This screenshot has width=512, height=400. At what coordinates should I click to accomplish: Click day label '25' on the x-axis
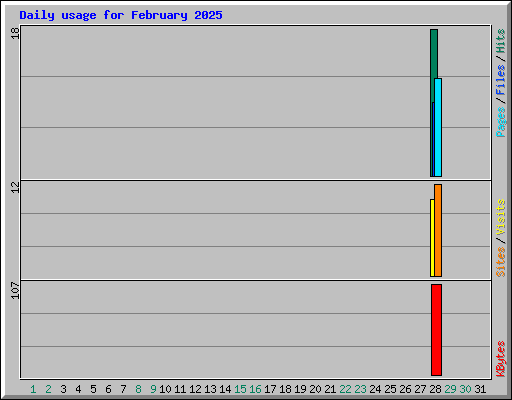pos(390,389)
